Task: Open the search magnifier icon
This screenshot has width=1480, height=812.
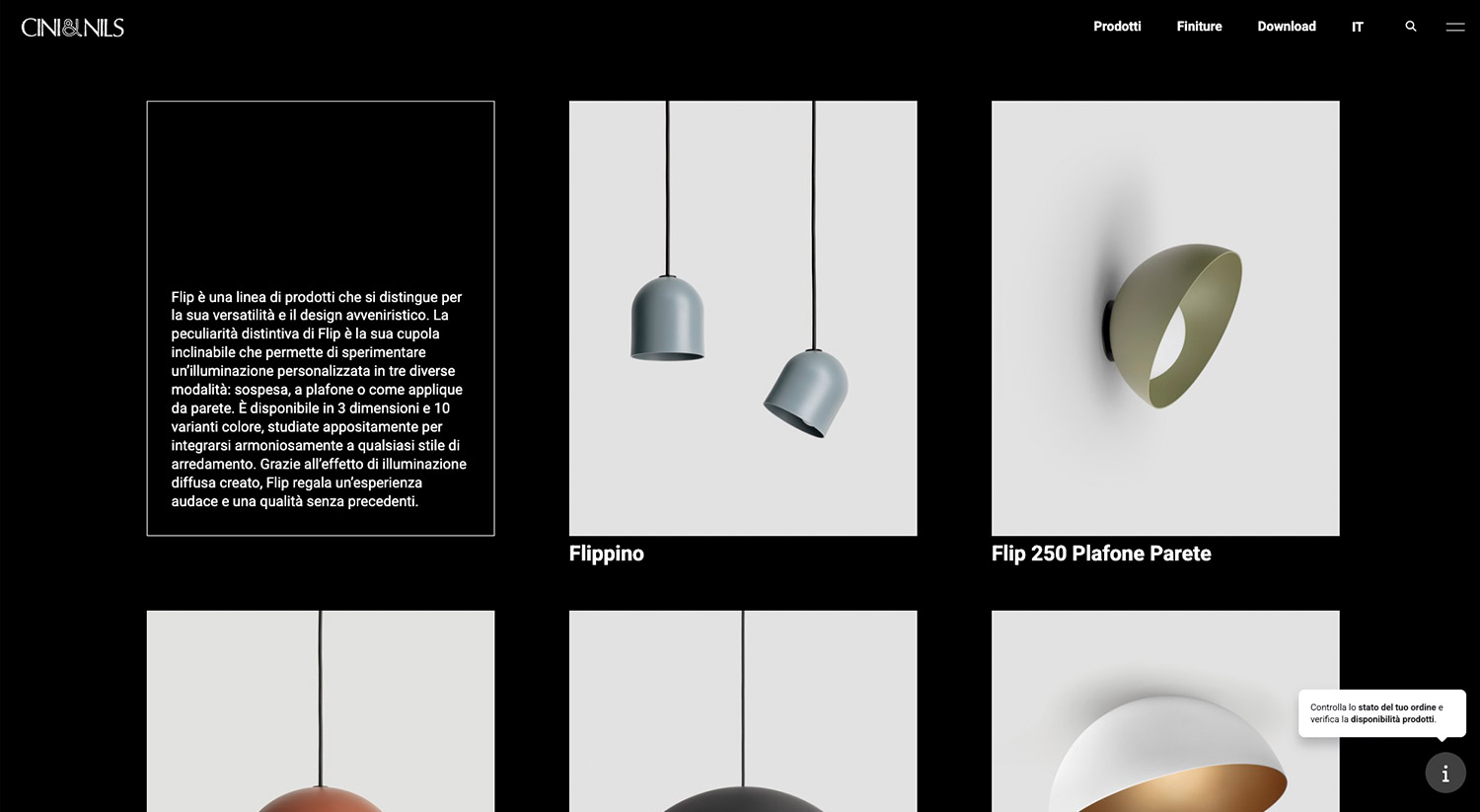Action: pos(1411,27)
